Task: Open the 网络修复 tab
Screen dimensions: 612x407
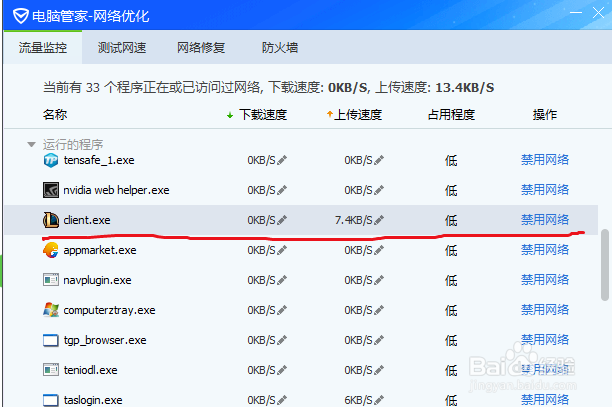Action: click(201, 48)
